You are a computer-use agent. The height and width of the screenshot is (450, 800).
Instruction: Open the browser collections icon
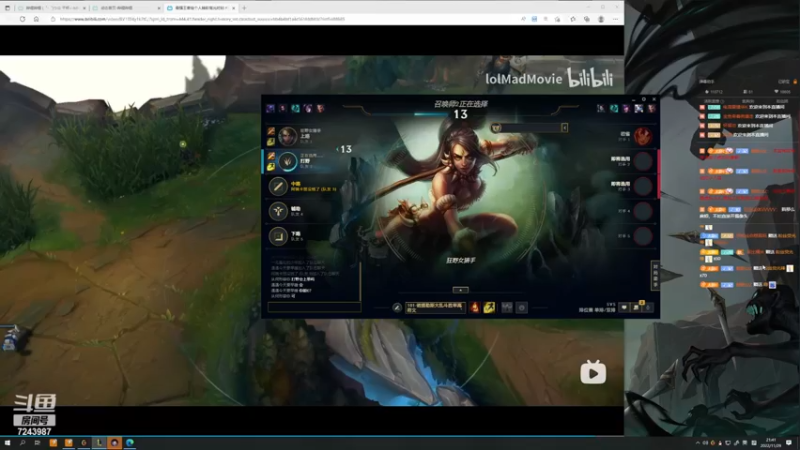click(587, 19)
